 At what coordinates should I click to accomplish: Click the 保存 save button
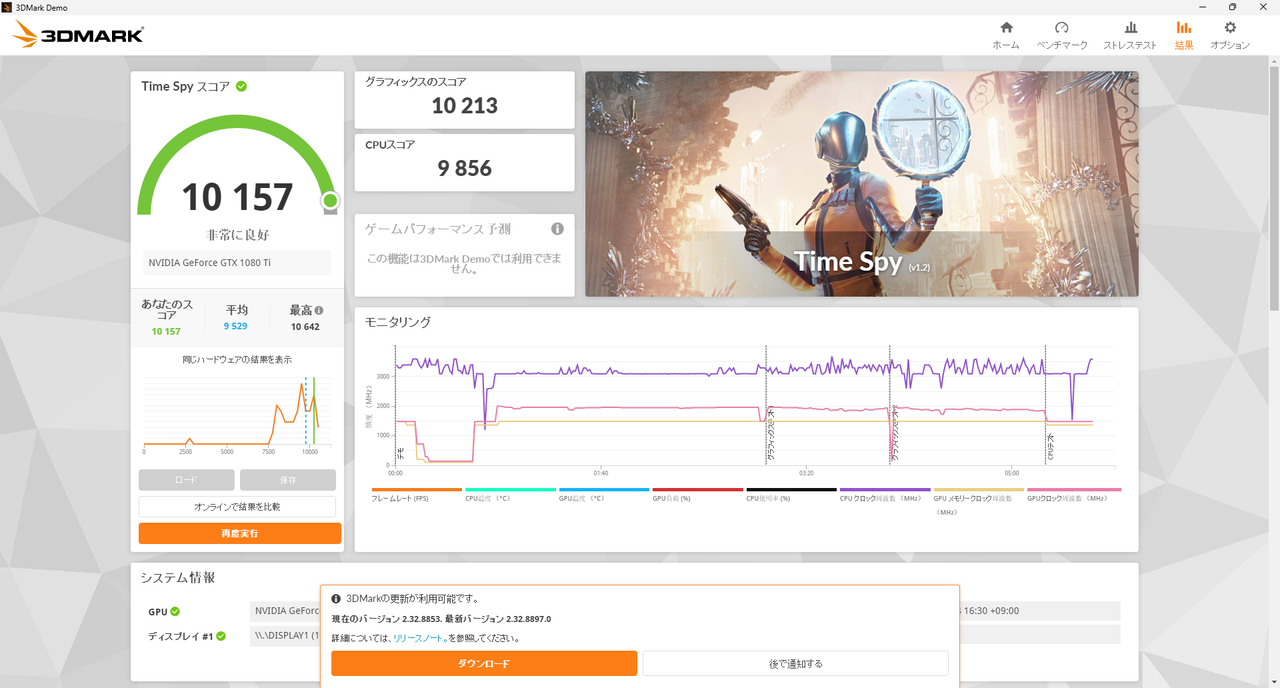(288, 480)
